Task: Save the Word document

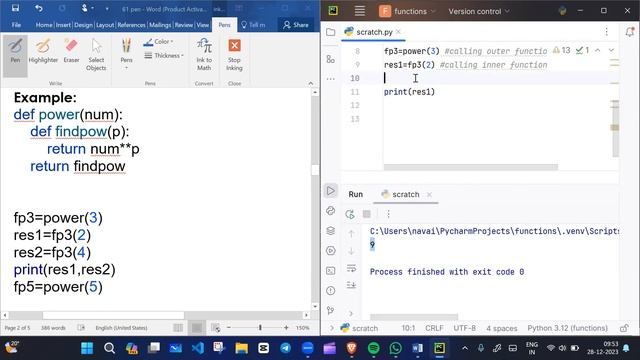Action: coord(15,8)
